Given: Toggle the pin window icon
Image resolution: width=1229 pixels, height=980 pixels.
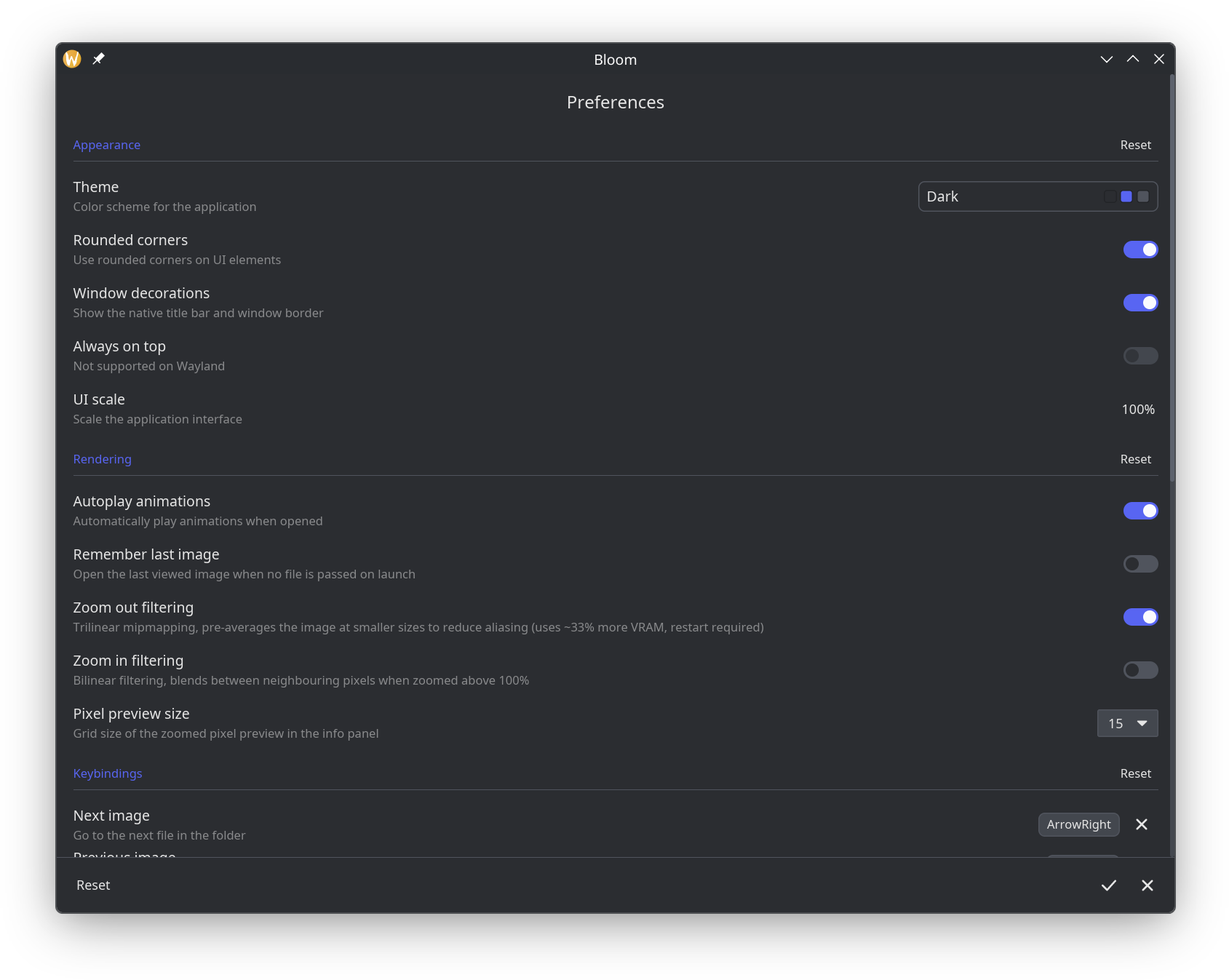Looking at the screenshot, I should click(x=98, y=59).
